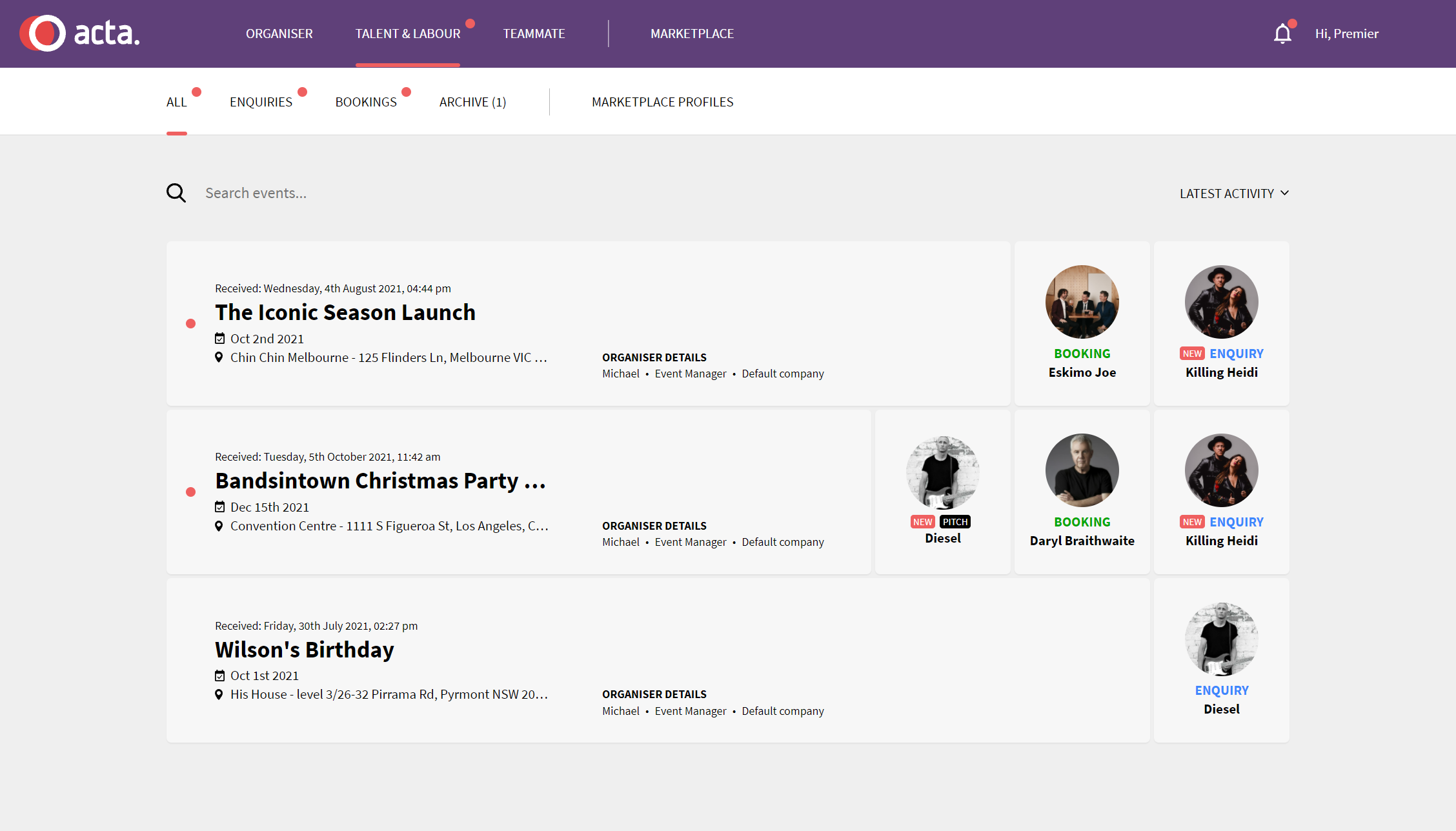Click the search magnifier icon

pos(176,193)
